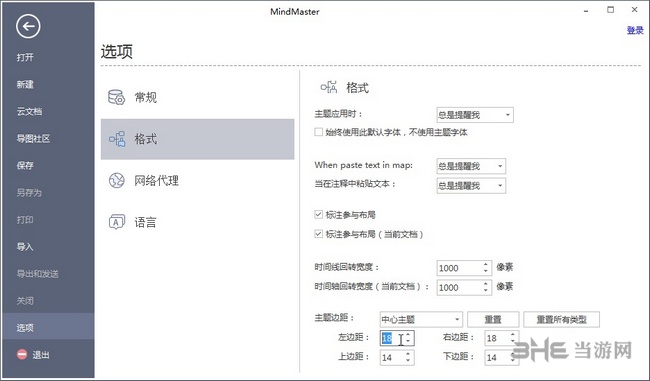Minimize the MindMaster window
This screenshot has height=381, width=650.
586,10
